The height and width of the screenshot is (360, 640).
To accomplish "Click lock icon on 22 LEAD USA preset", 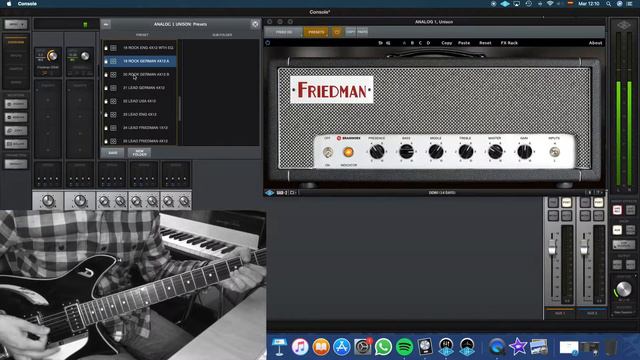I will 106,101.
